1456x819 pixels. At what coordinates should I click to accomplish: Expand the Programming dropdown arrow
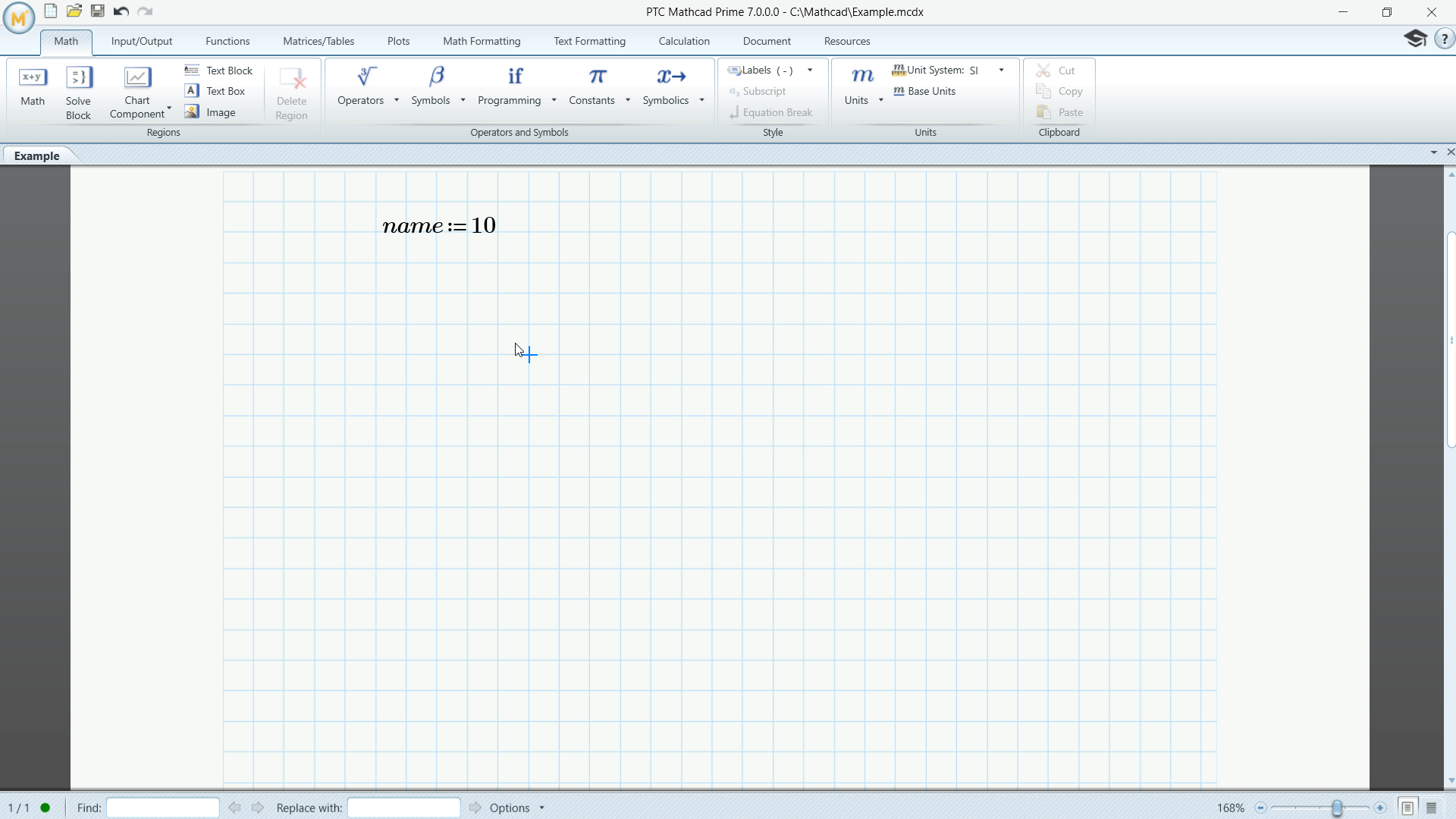[554, 100]
